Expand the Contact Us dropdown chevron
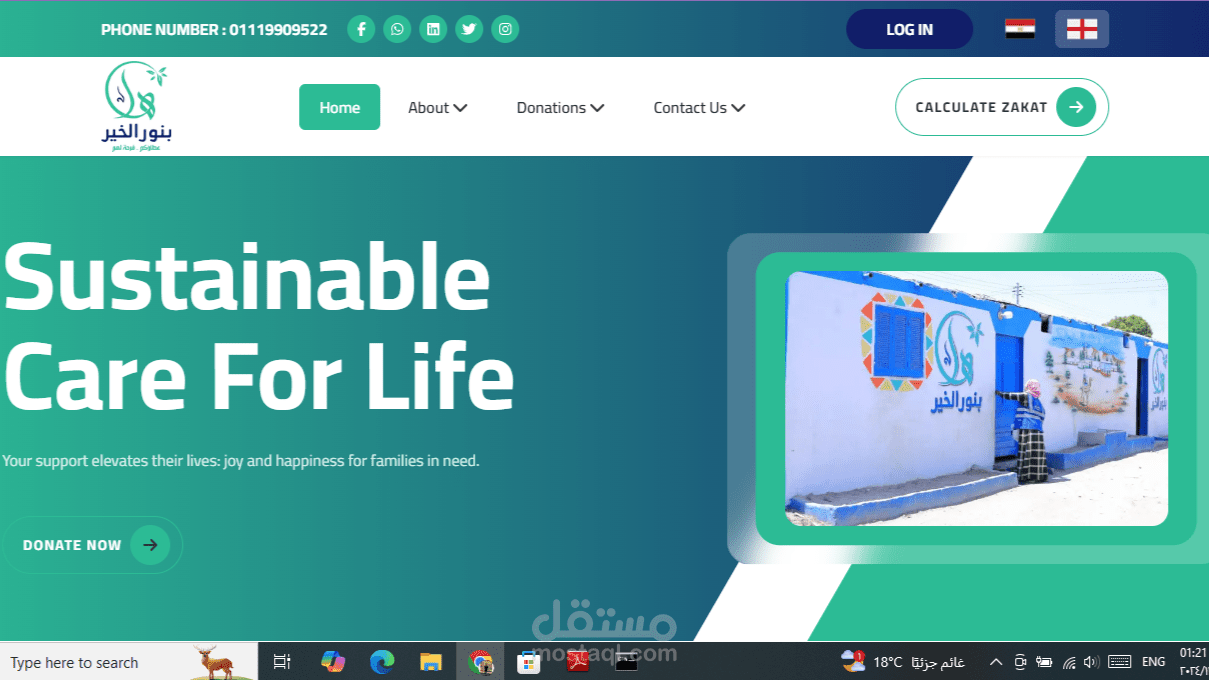The height and width of the screenshot is (680, 1209). pos(738,108)
